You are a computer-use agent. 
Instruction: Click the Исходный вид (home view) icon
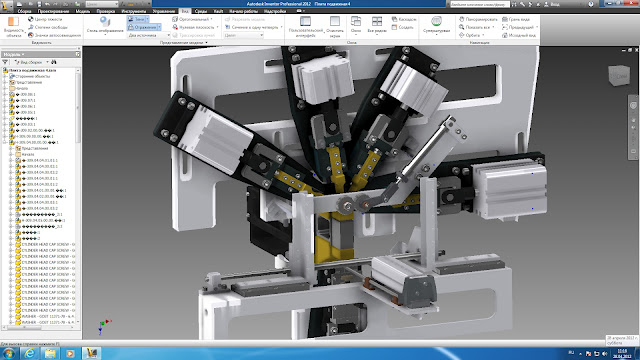504,36
